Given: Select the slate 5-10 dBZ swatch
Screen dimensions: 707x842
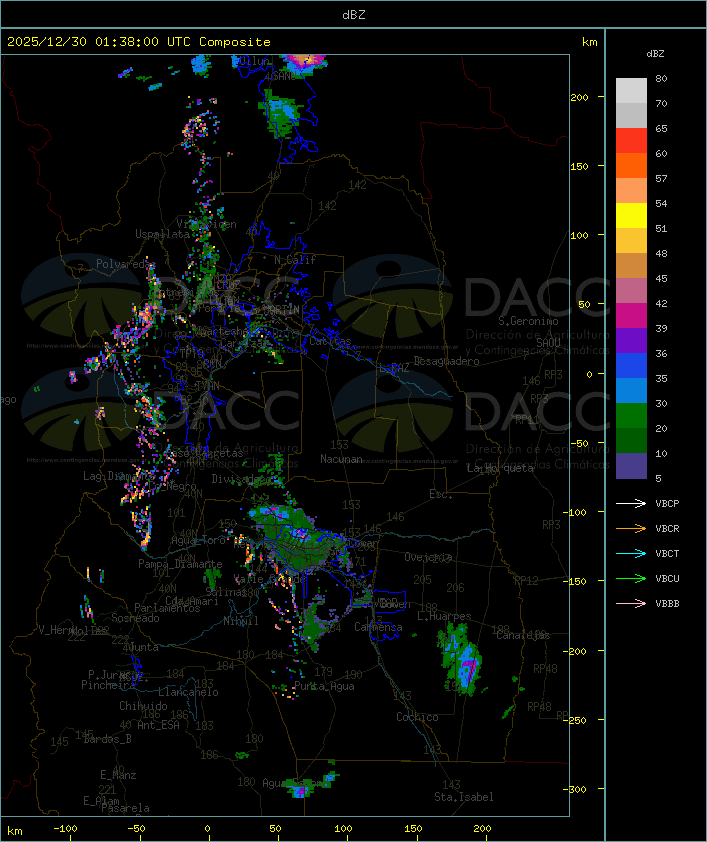Looking at the screenshot, I should point(631,466).
